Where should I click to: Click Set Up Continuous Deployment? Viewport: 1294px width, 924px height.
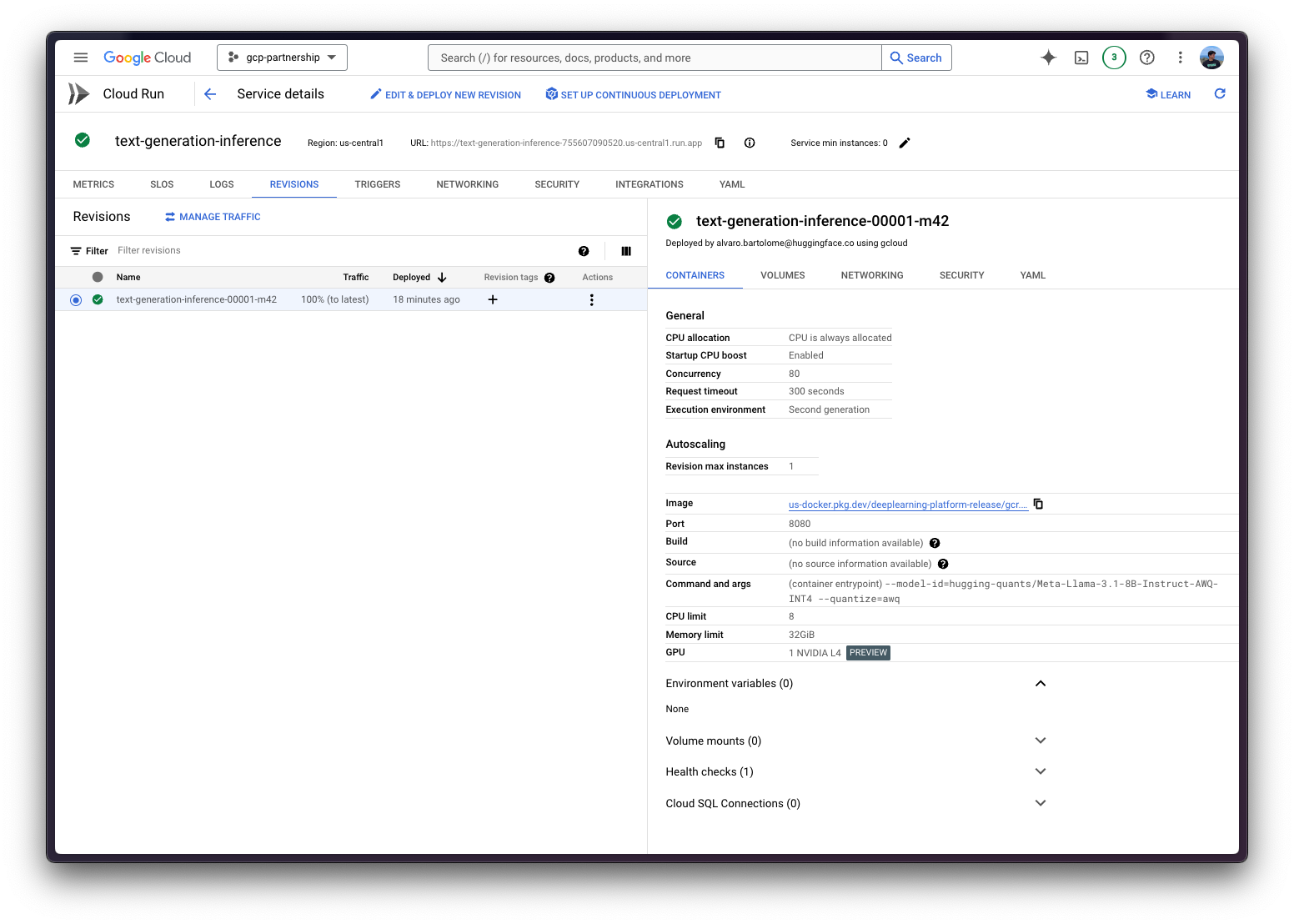click(x=634, y=95)
